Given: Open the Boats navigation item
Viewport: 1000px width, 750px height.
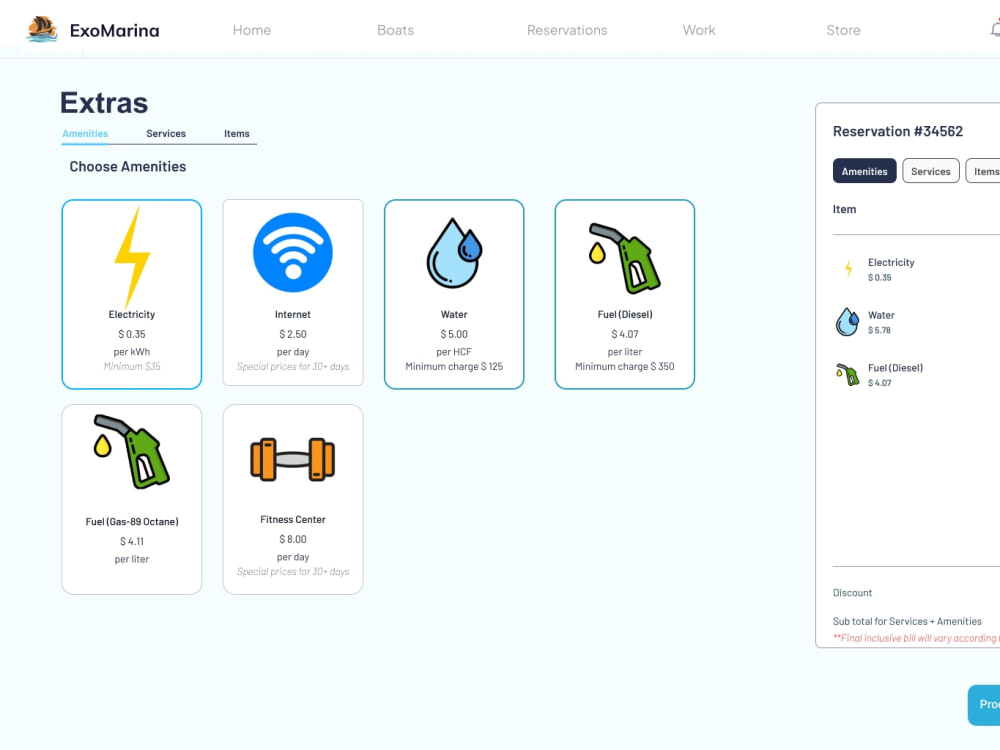Looking at the screenshot, I should [x=395, y=30].
